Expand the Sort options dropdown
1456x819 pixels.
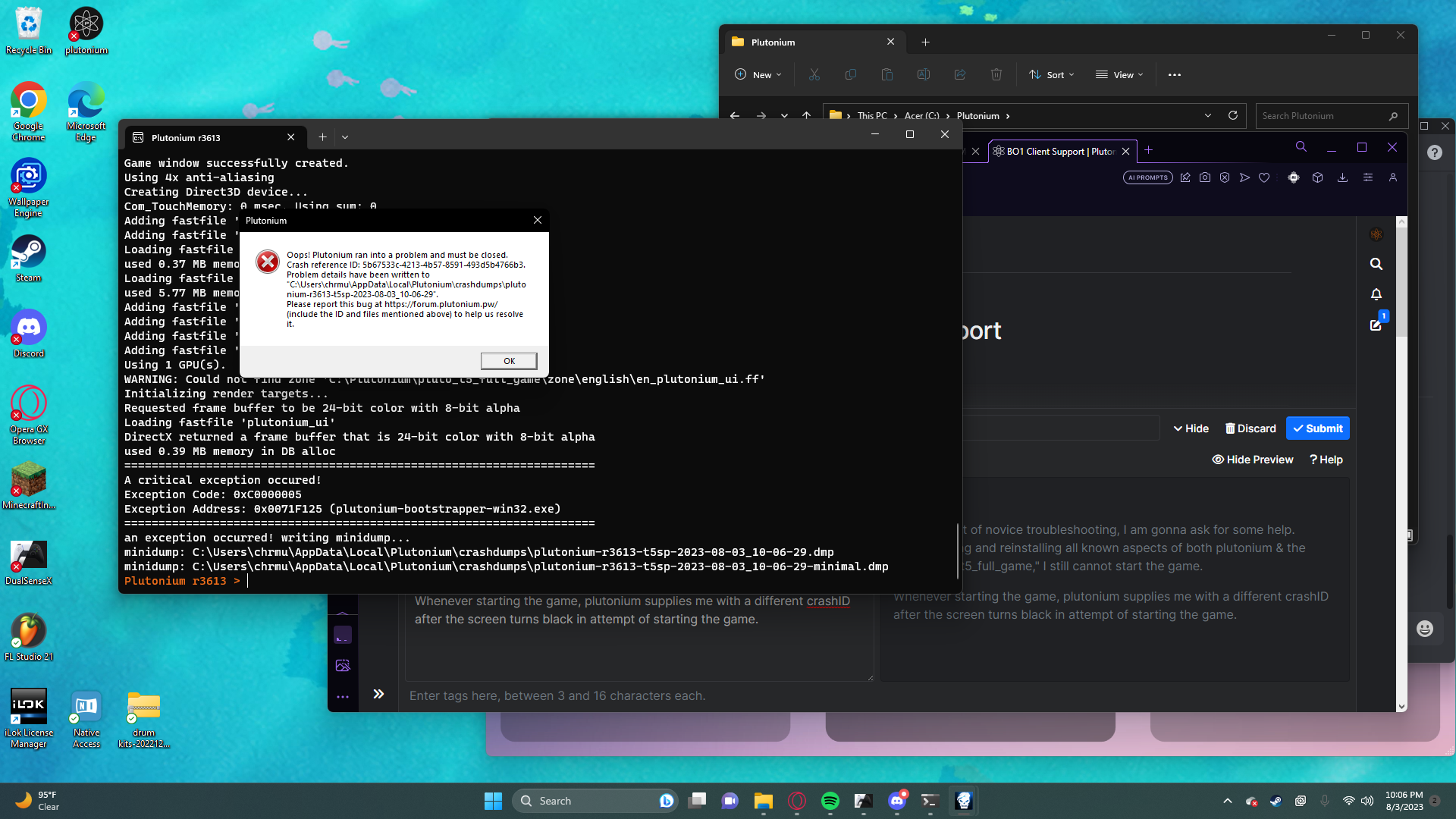tap(1053, 74)
